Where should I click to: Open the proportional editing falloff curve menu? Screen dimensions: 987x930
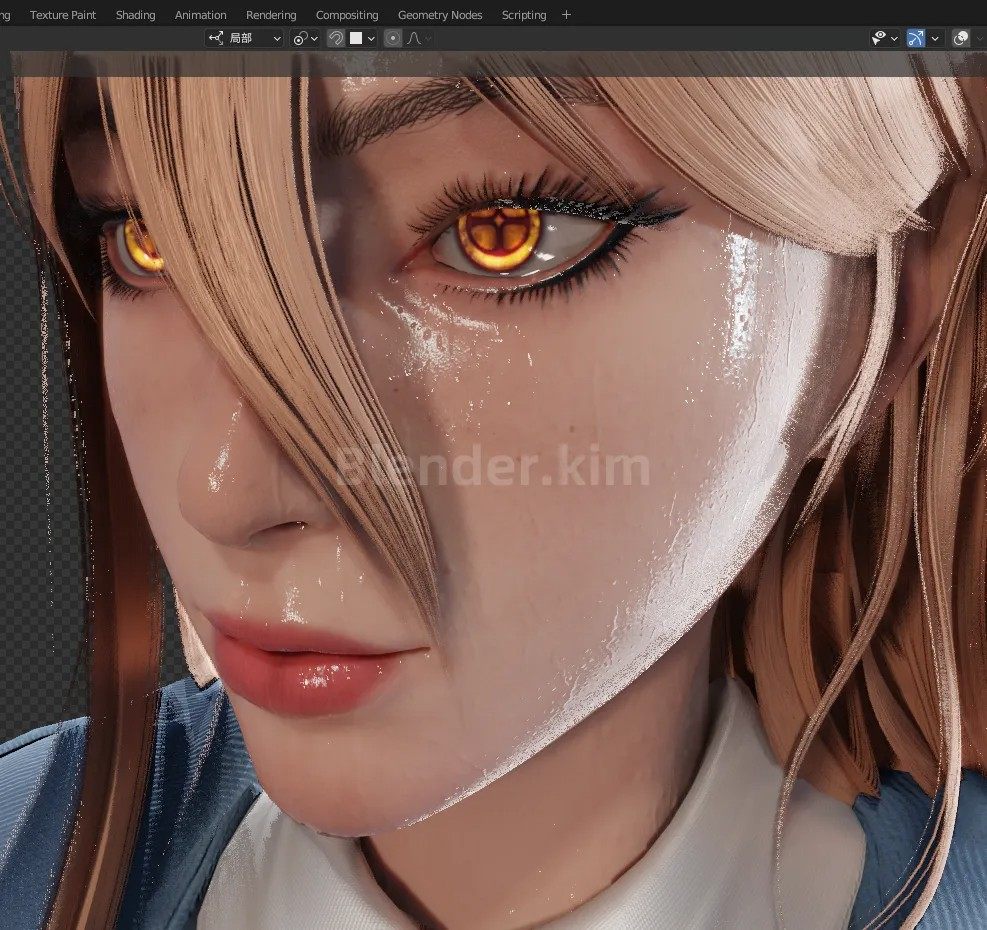tap(418, 38)
